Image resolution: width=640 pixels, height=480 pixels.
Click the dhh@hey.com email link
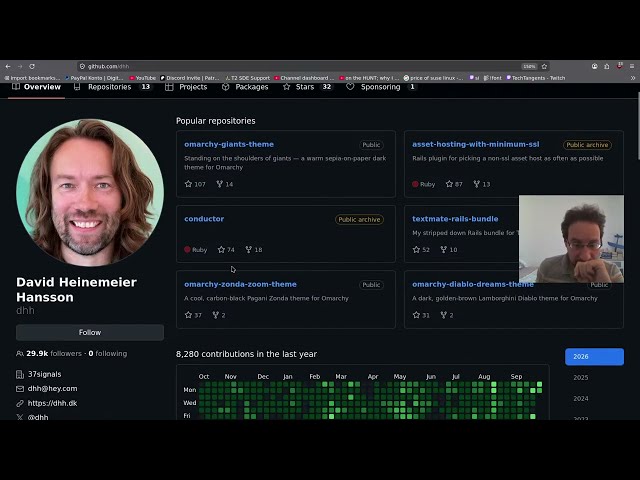click(52, 389)
